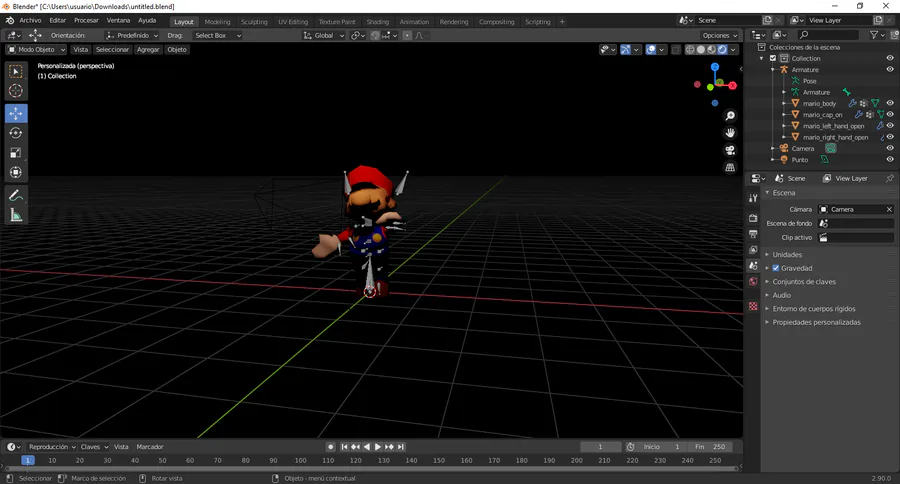The height and width of the screenshot is (484, 900).
Task: Open the Claves timeline menu
Action: pos(94,447)
